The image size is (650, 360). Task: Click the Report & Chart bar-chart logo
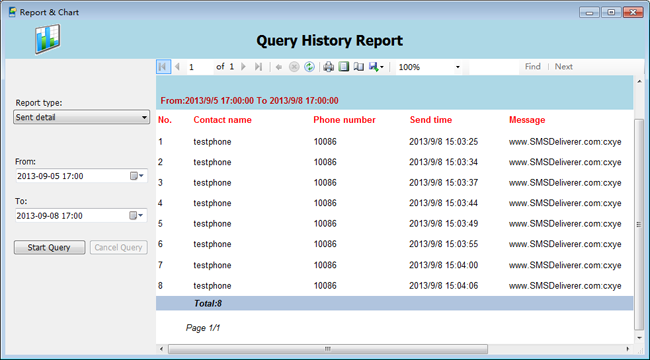click(48, 39)
